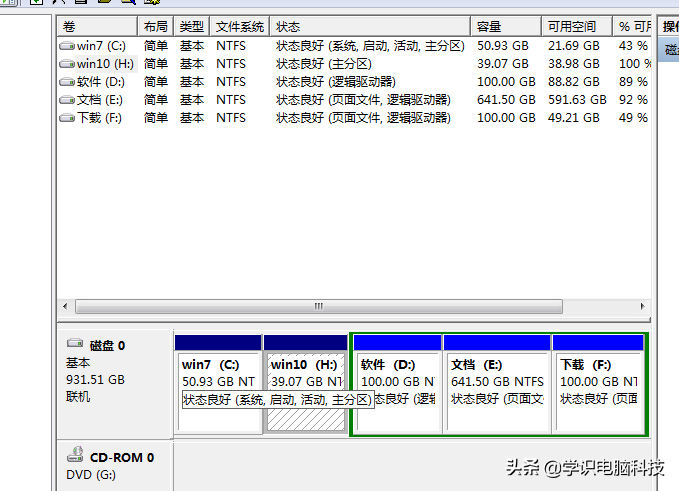The height and width of the screenshot is (491, 679).
Task: Click the horizontal scrollbar right arrow
Action: pos(642,307)
